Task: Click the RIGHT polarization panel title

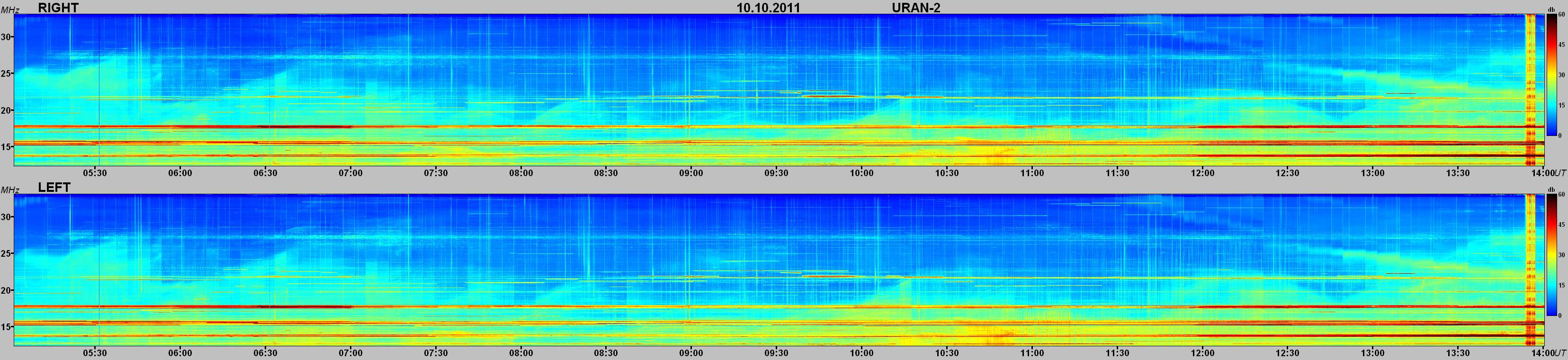Action: point(58,7)
